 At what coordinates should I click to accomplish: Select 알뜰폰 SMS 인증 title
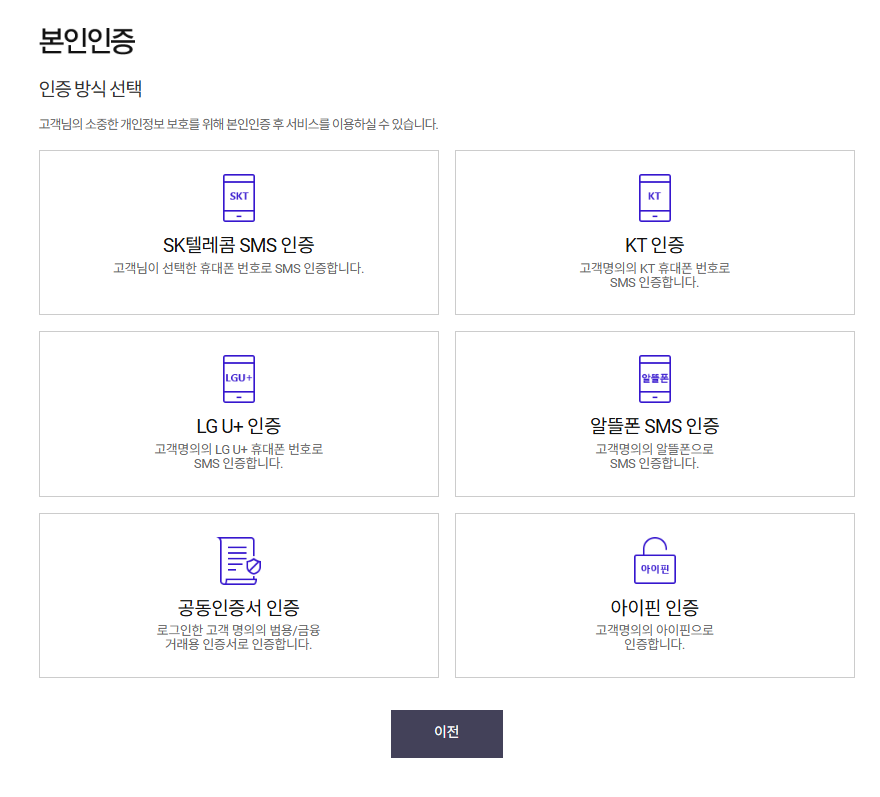(x=654, y=426)
